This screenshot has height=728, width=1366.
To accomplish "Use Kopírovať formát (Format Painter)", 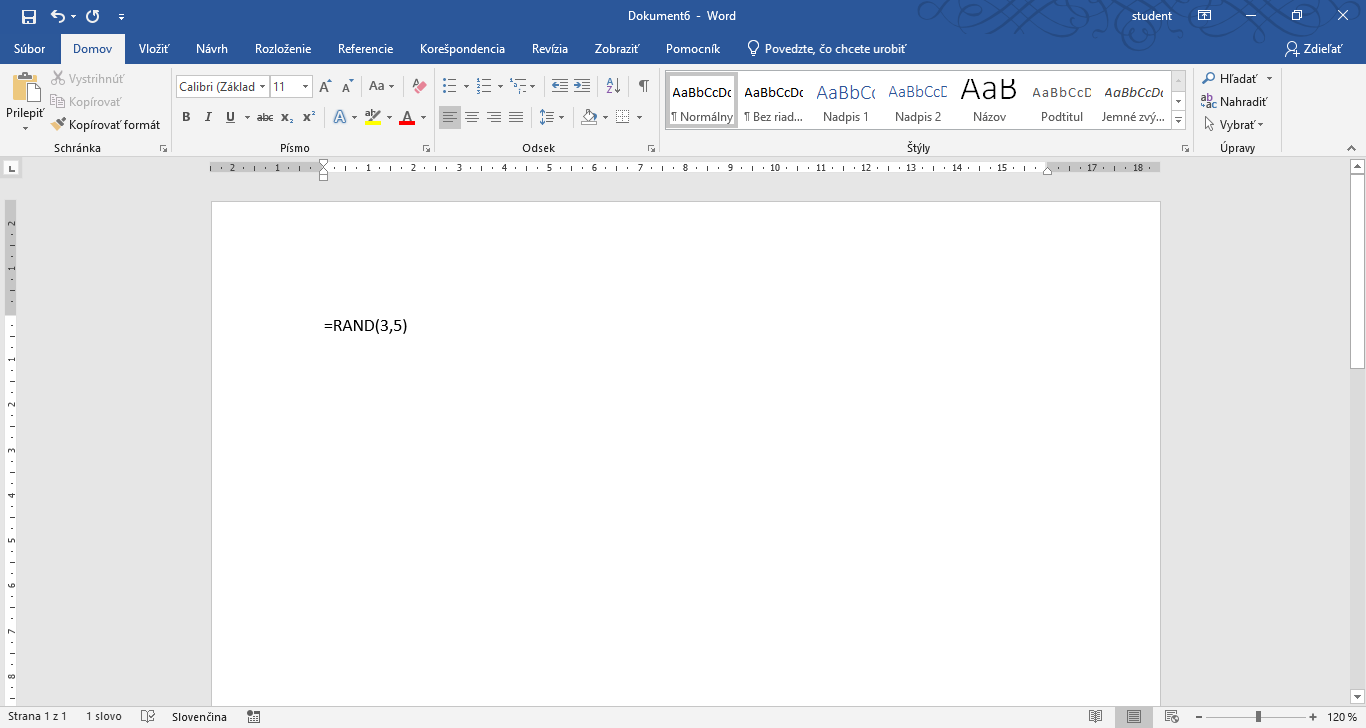I will (x=106, y=125).
